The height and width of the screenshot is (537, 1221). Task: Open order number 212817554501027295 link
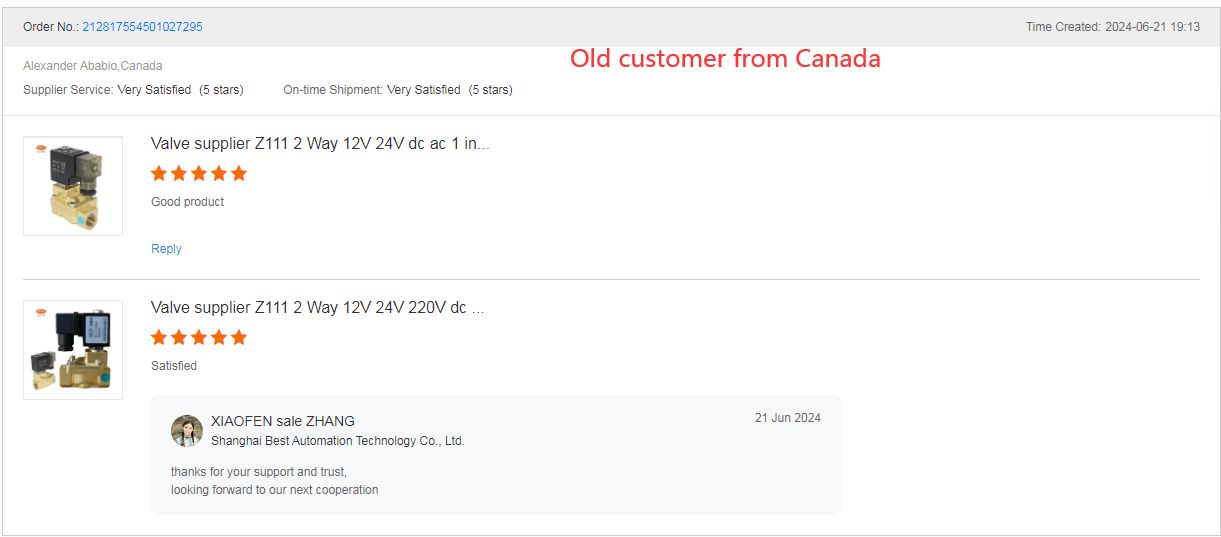point(142,27)
